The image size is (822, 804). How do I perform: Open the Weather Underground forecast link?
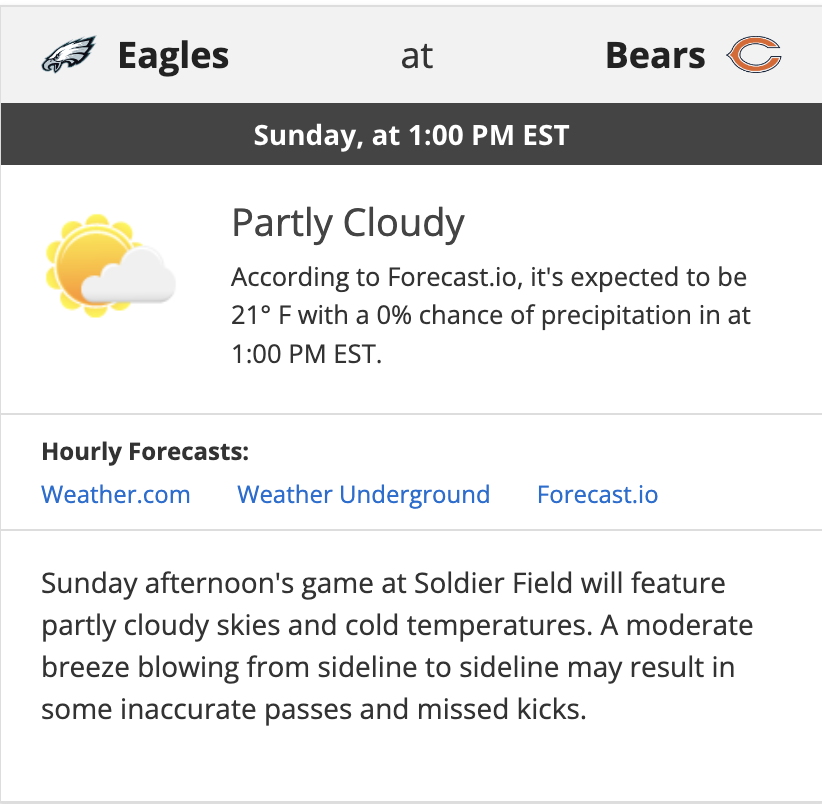pos(364,494)
